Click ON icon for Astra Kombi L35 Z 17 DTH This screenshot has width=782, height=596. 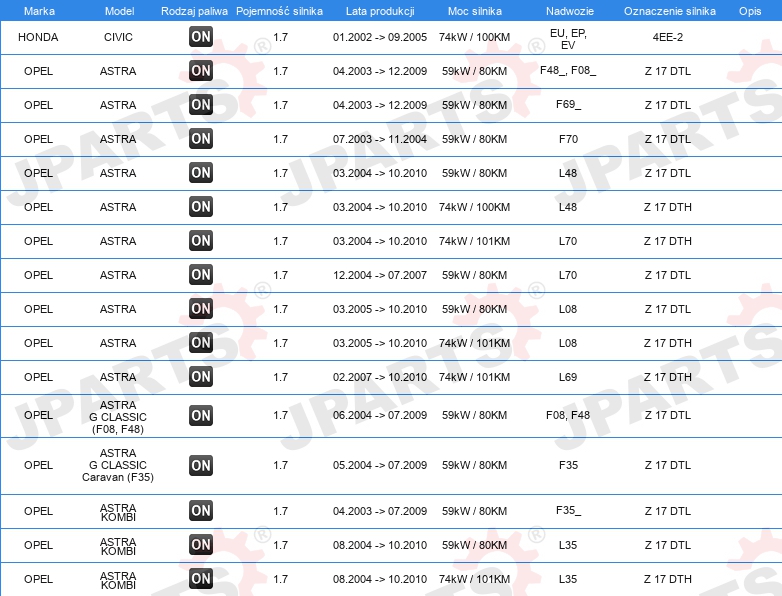(201, 579)
